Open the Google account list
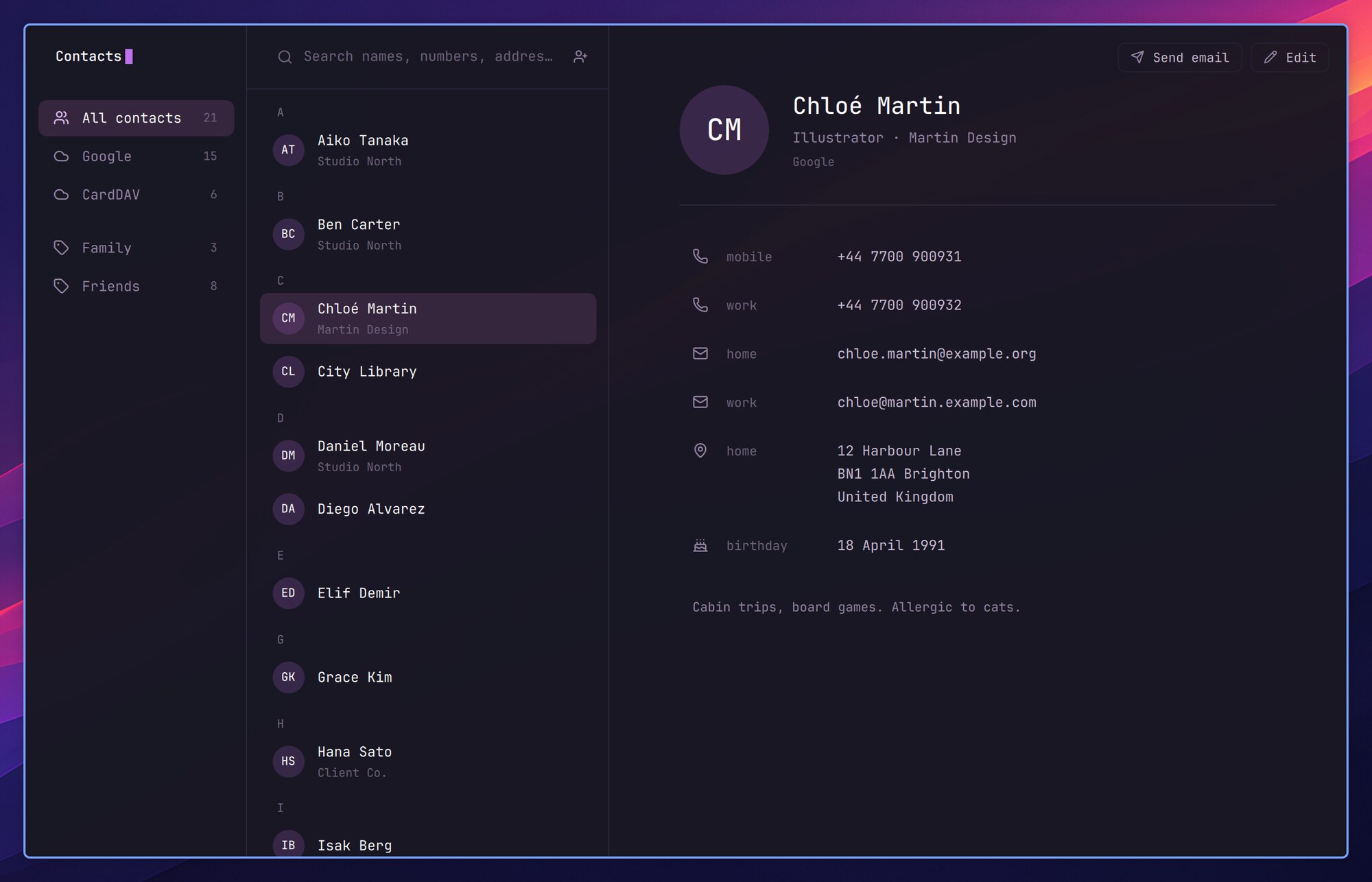The image size is (1372, 882). (x=137, y=156)
